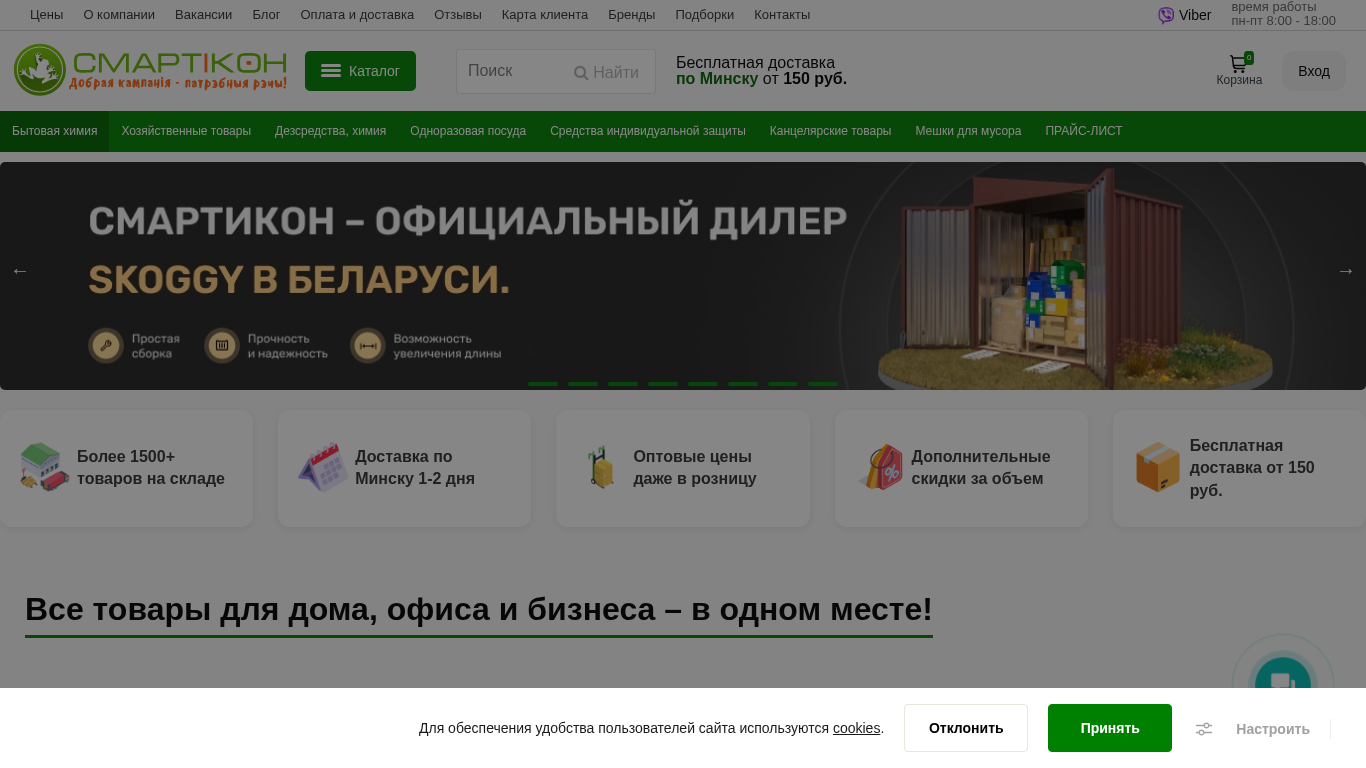The image size is (1366, 768).
Task: Open the cookies policy link
Action: pos(857,728)
